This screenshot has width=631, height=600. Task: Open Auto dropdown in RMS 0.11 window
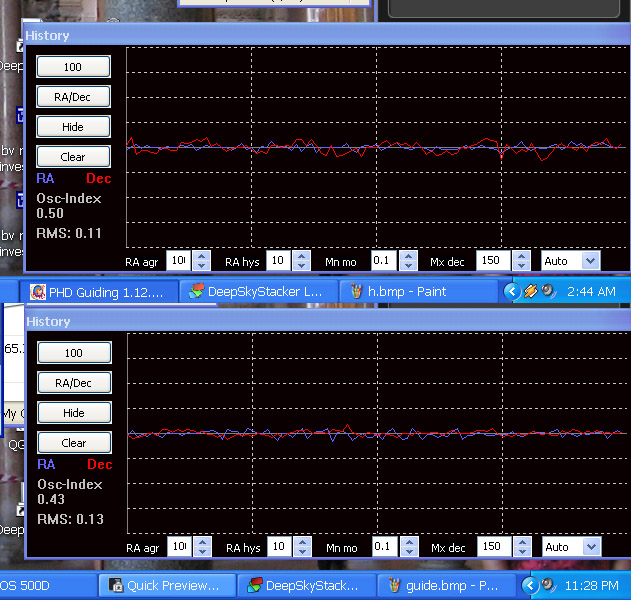pyautogui.click(x=591, y=261)
